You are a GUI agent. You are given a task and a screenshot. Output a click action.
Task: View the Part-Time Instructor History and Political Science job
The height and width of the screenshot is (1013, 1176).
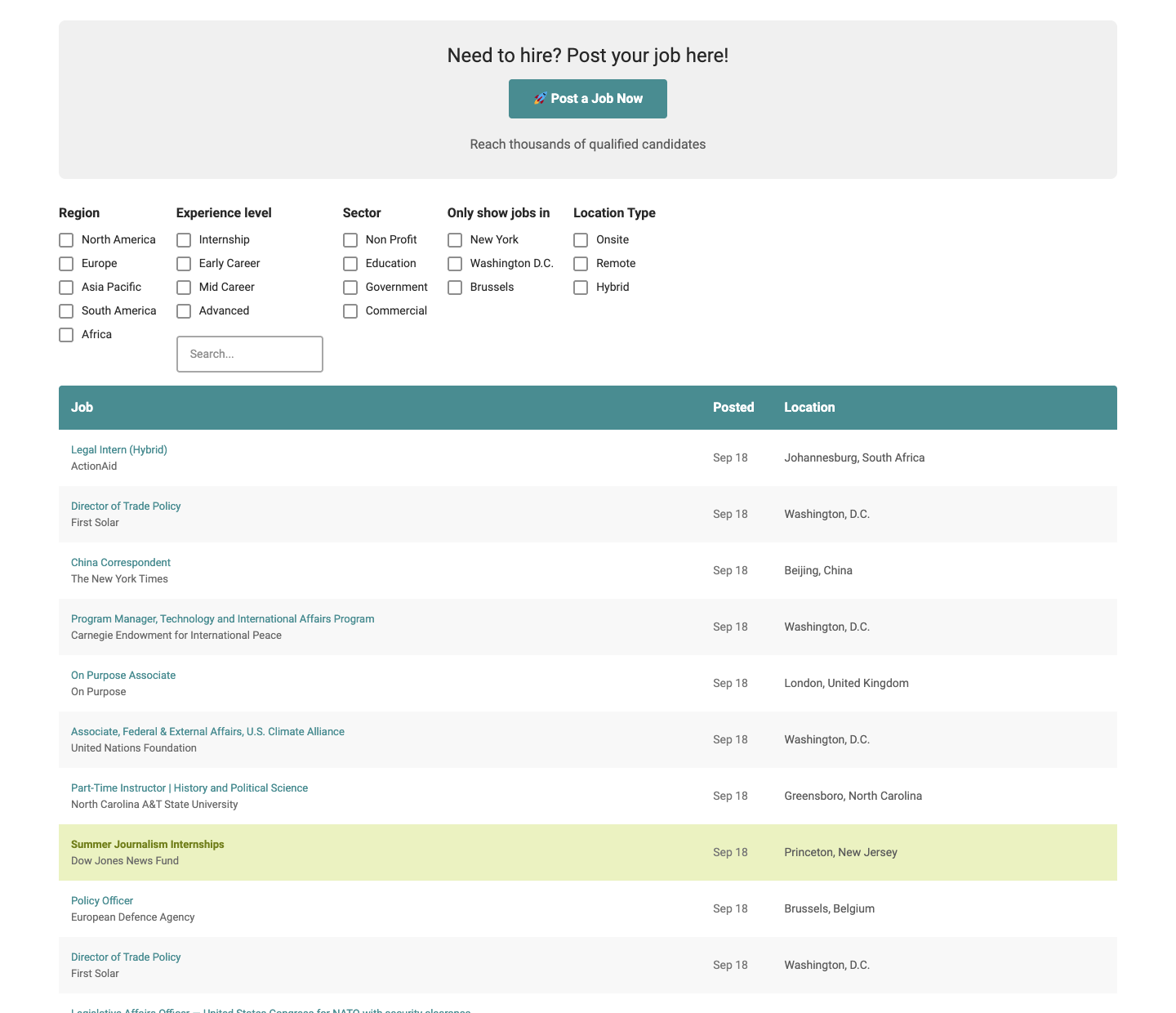(189, 788)
